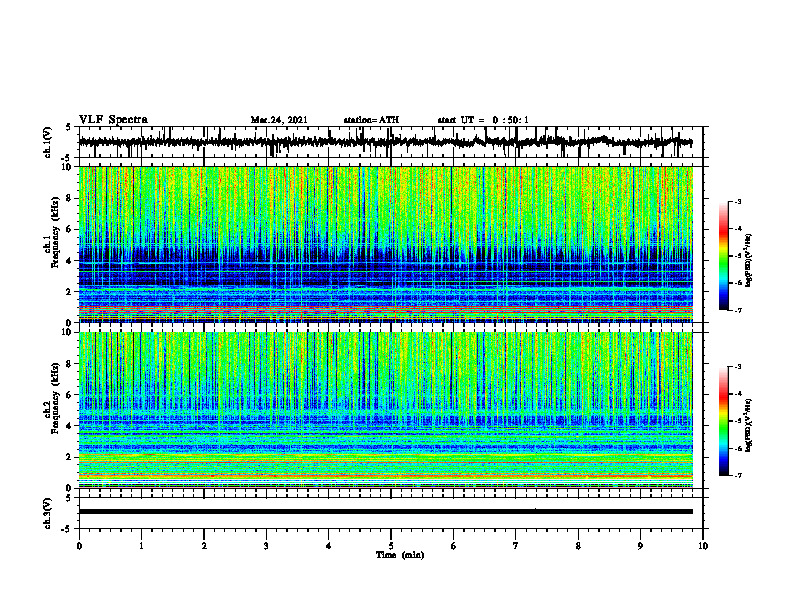Click the "8" frequency tick of ch.2 spectrogram
The image size is (792, 612).
(x=69, y=364)
